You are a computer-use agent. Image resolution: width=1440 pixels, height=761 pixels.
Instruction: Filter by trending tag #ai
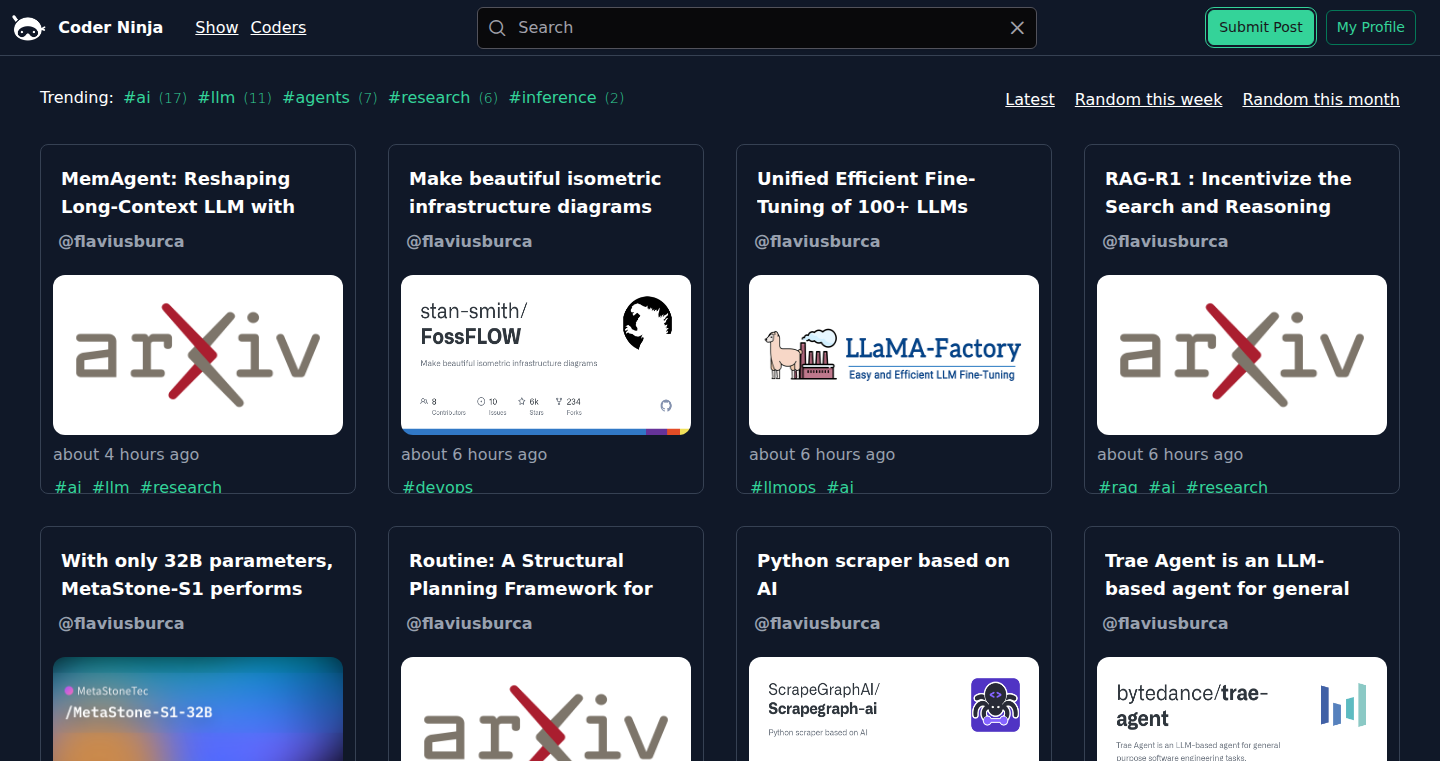(x=137, y=97)
